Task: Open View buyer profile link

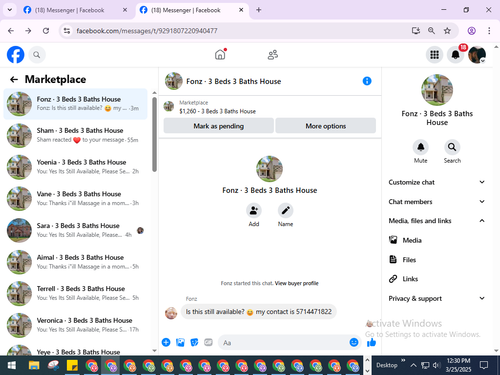Action: (297, 283)
